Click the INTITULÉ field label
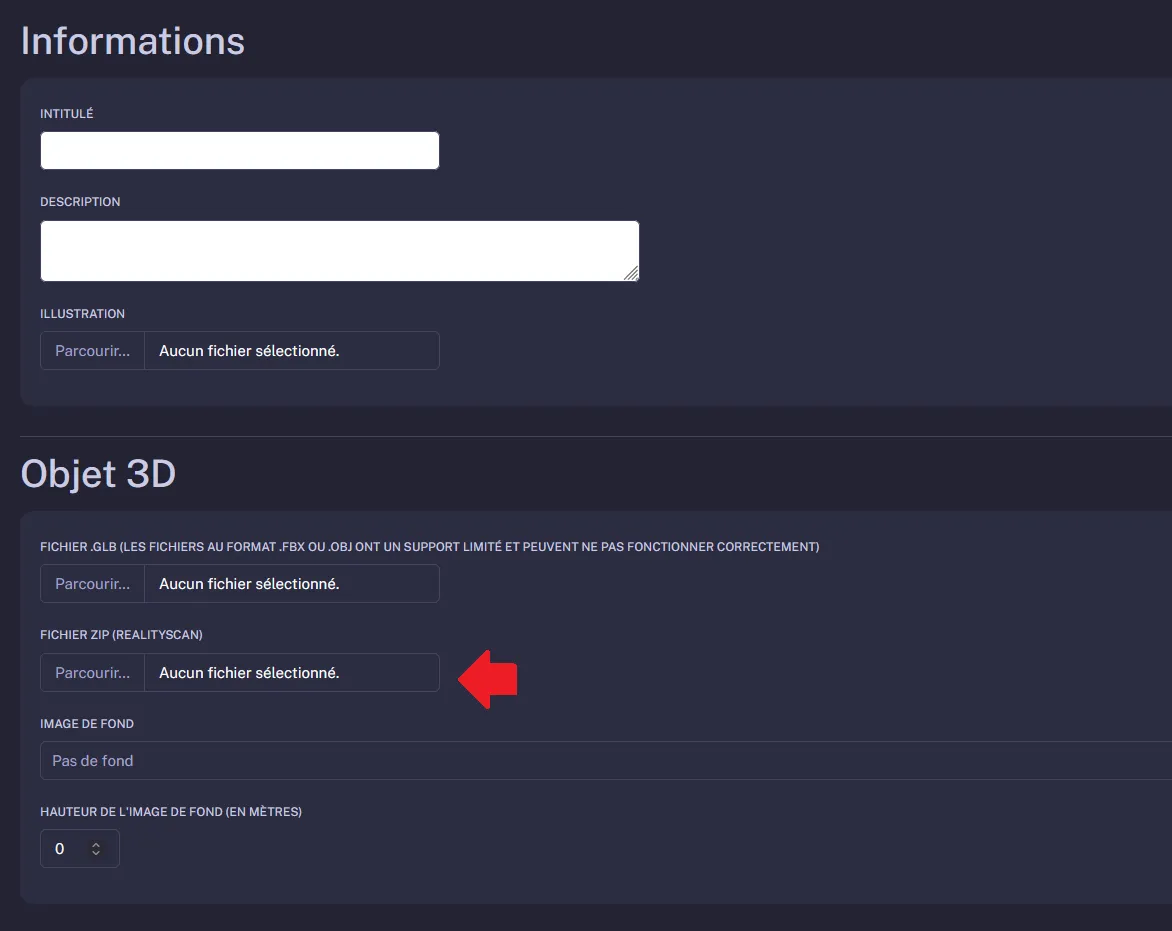This screenshot has height=931, width=1172. (x=66, y=113)
